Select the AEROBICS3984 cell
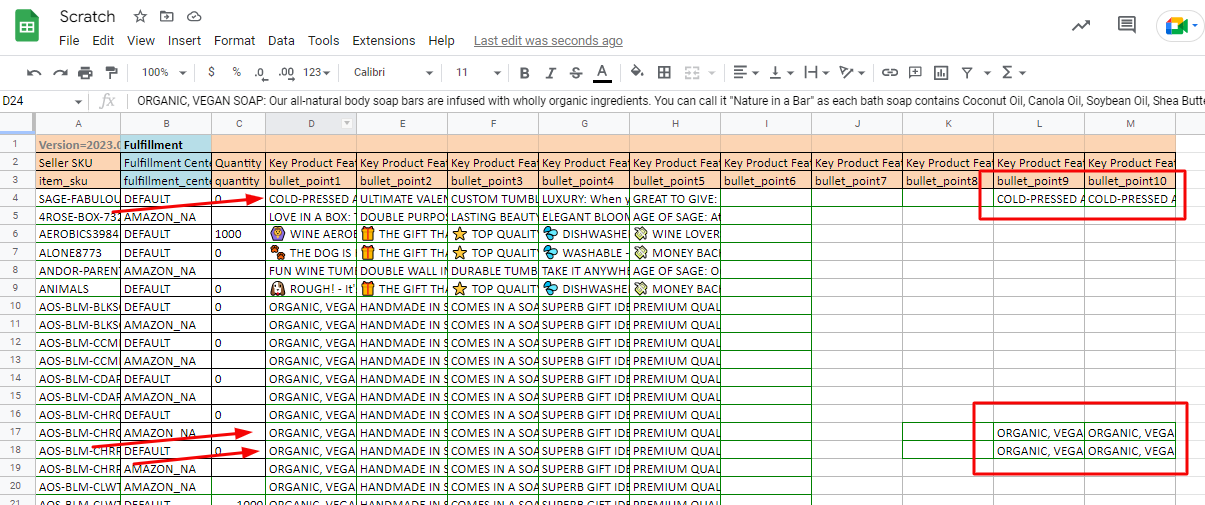The image size is (1205, 505). point(78,235)
